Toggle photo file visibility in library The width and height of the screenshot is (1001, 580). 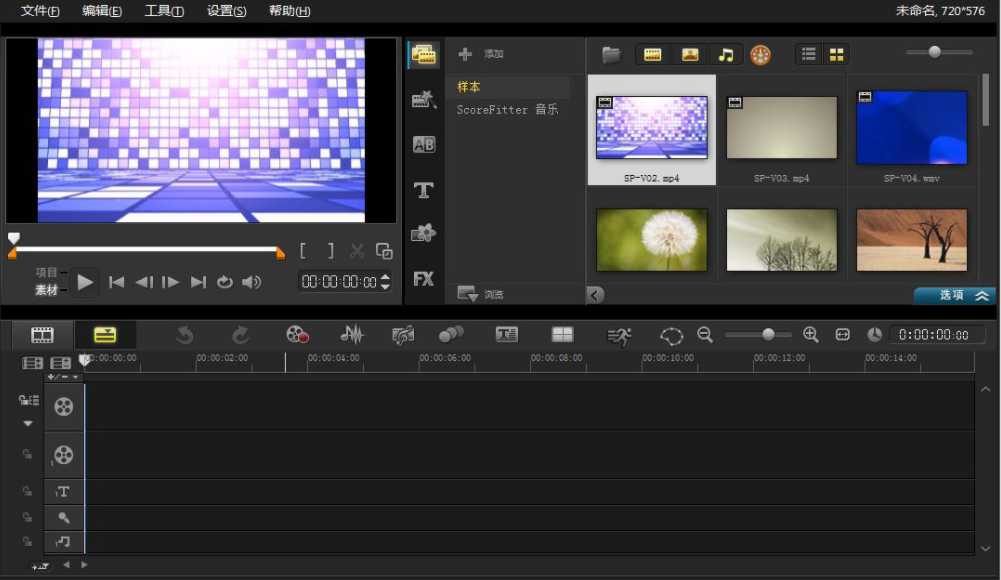[689, 55]
